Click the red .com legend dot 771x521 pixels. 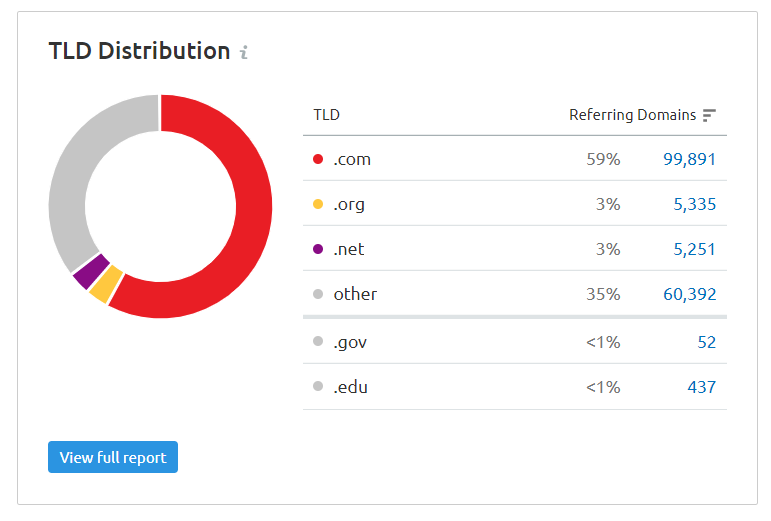tap(318, 159)
